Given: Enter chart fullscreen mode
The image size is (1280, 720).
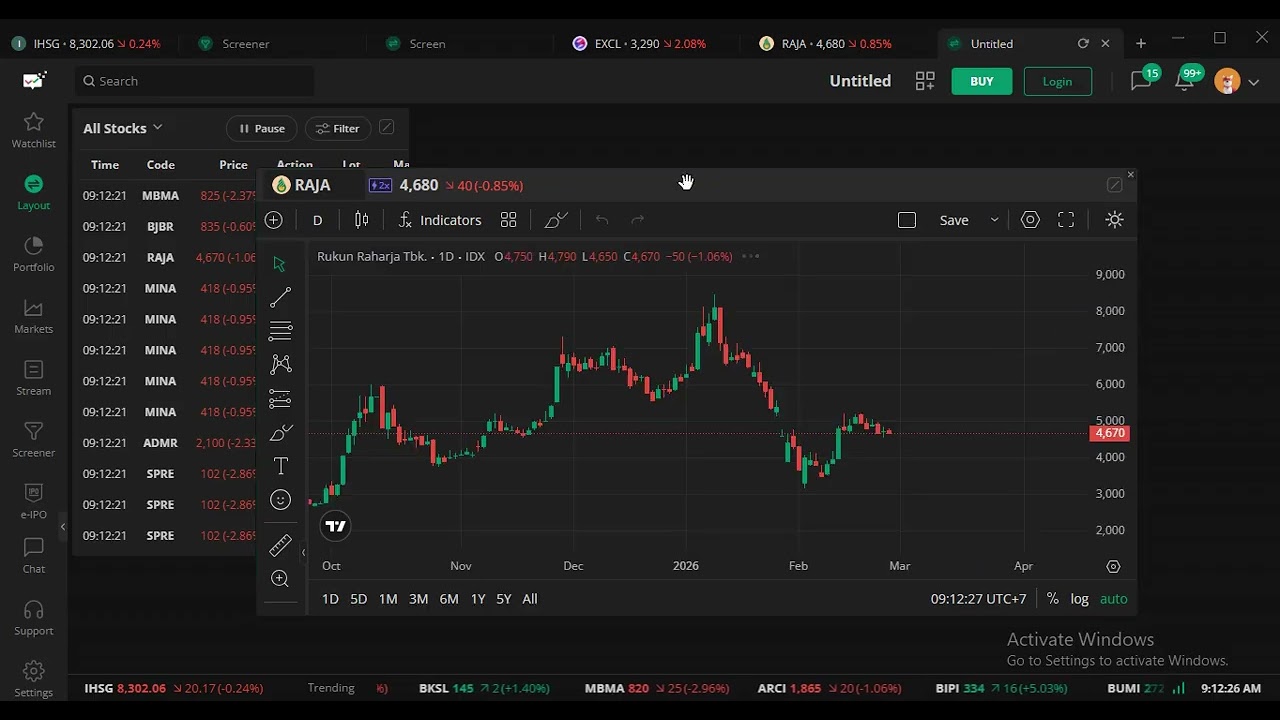Looking at the screenshot, I should (x=1066, y=220).
